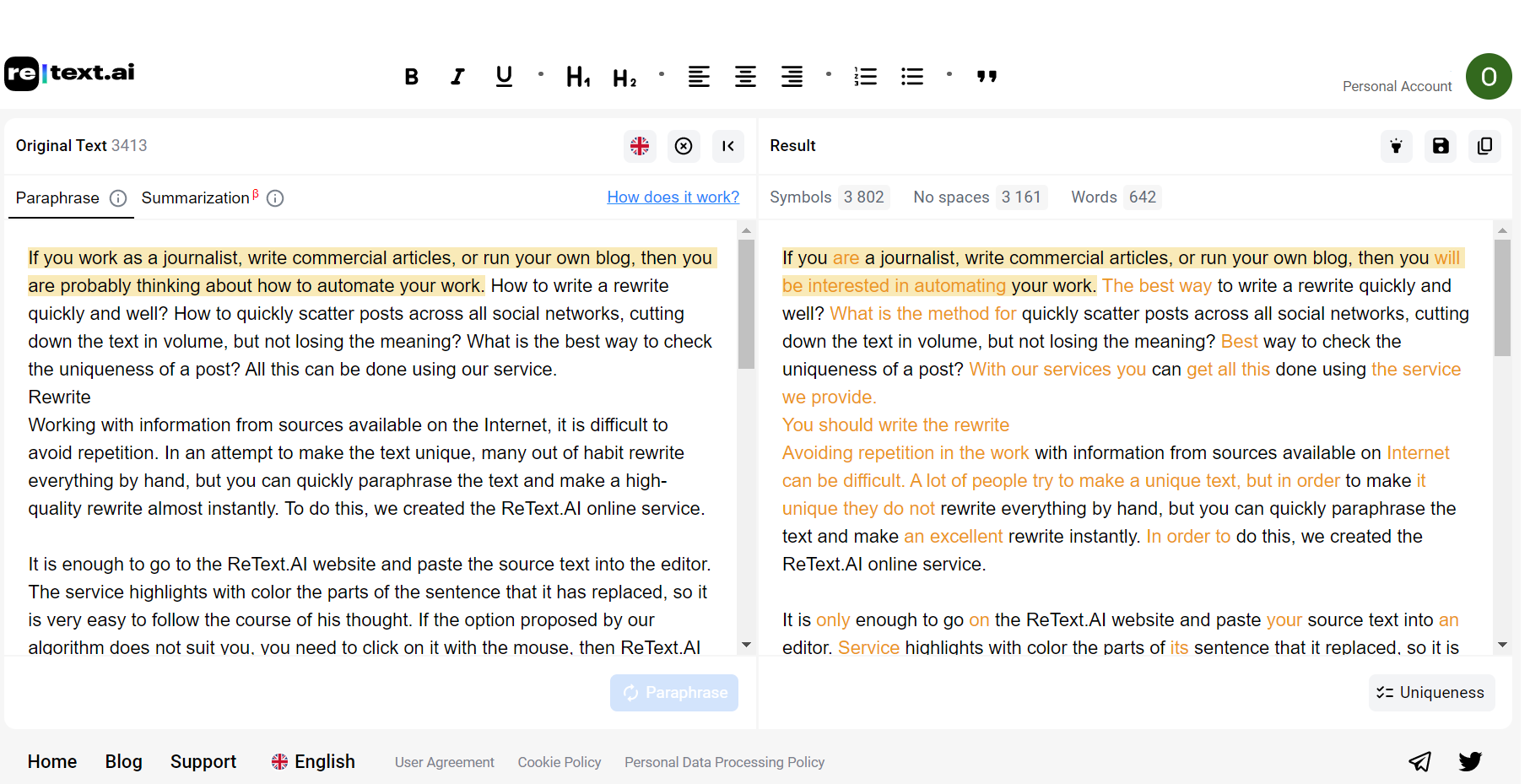Screen dimensions: 1530x784
Task: Set Heading 1 style
Action: click(x=578, y=77)
